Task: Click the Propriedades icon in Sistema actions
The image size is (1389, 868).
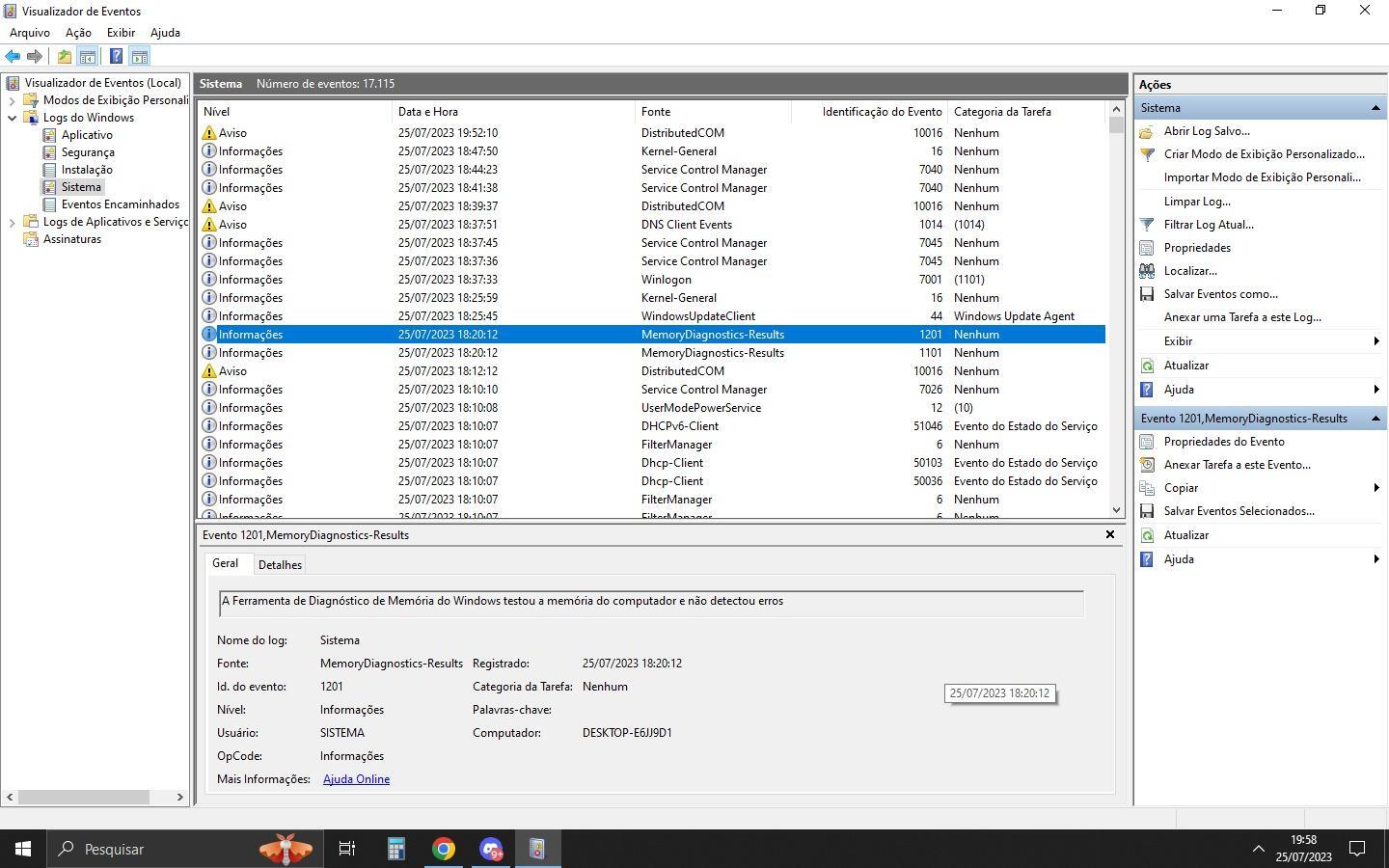Action: tap(1147, 248)
